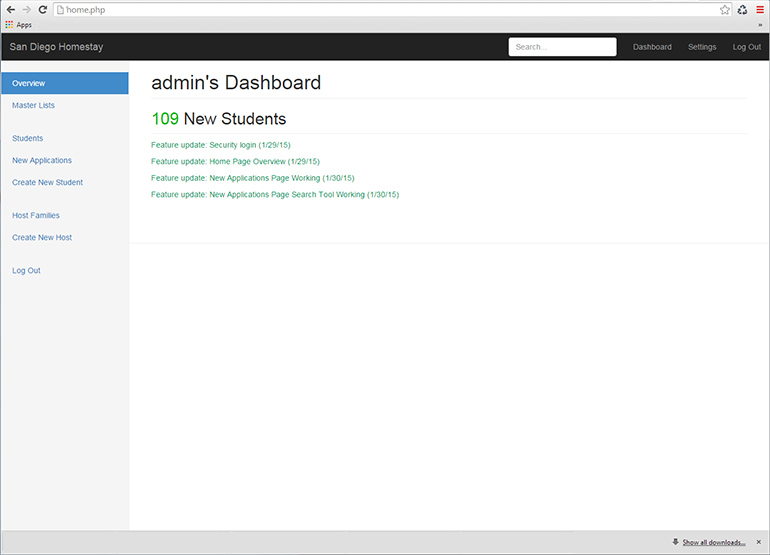This screenshot has width=770, height=555.
Task: Click the browser back arrow
Action: click(x=10, y=9)
